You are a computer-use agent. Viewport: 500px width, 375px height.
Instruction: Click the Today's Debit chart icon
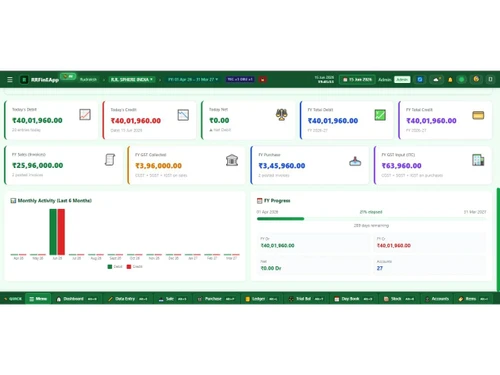(85, 115)
